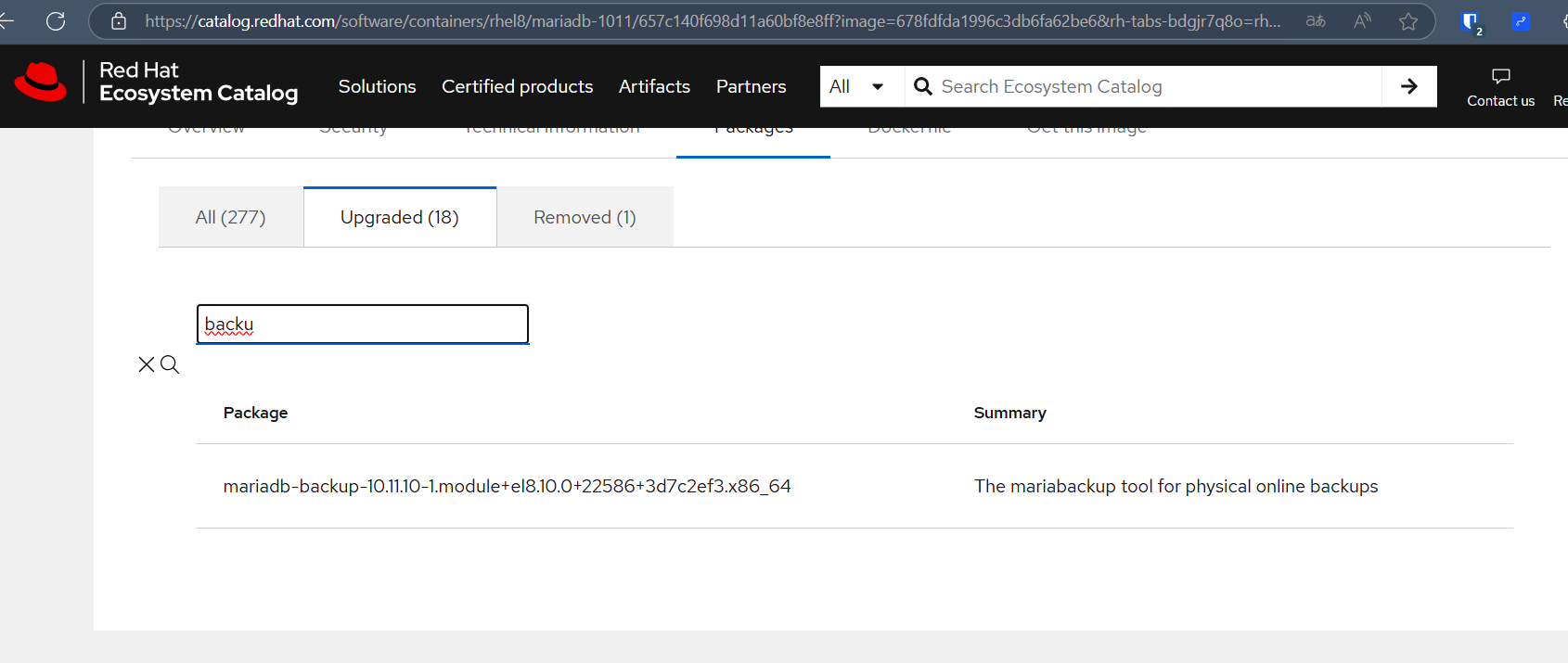Image resolution: width=1568 pixels, height=663 pixels.
Task: Open the browser translate icon
Action: [1316, 21]
